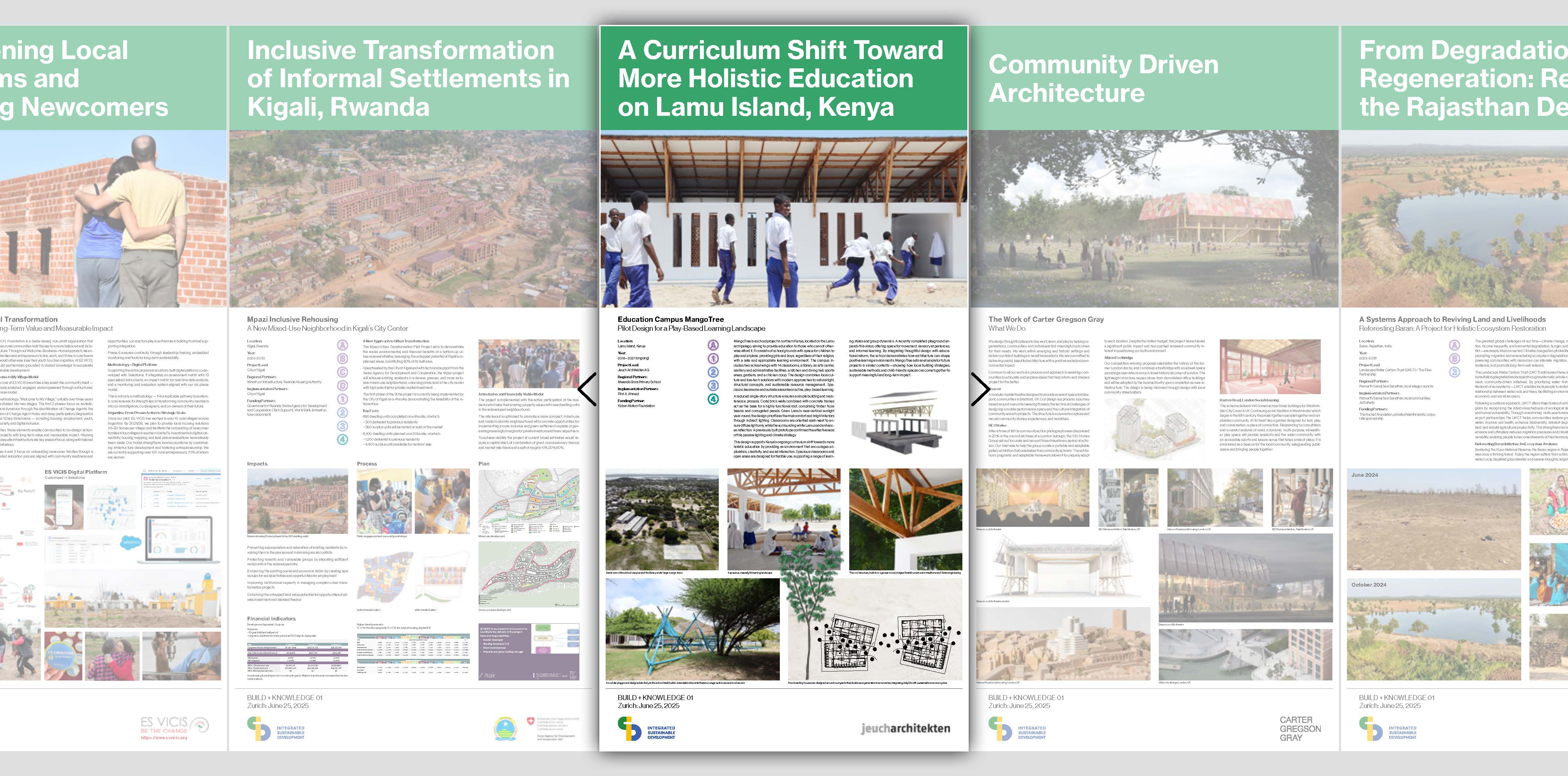
Task: Click Integrated Sustainable Development logo on Lamu poster
Action: coord(646,729)
